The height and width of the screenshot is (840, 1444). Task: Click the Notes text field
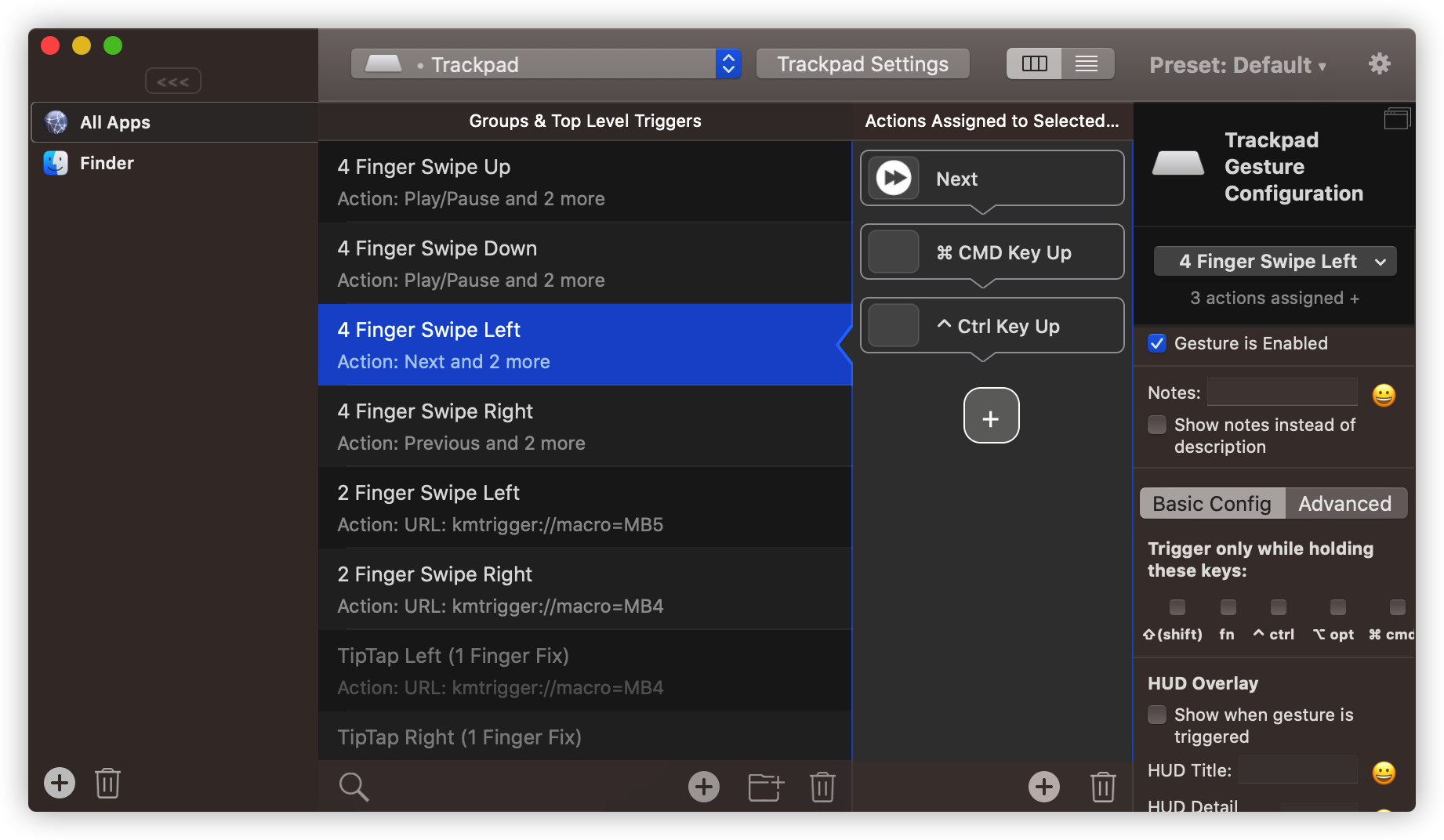point(1282,393)
